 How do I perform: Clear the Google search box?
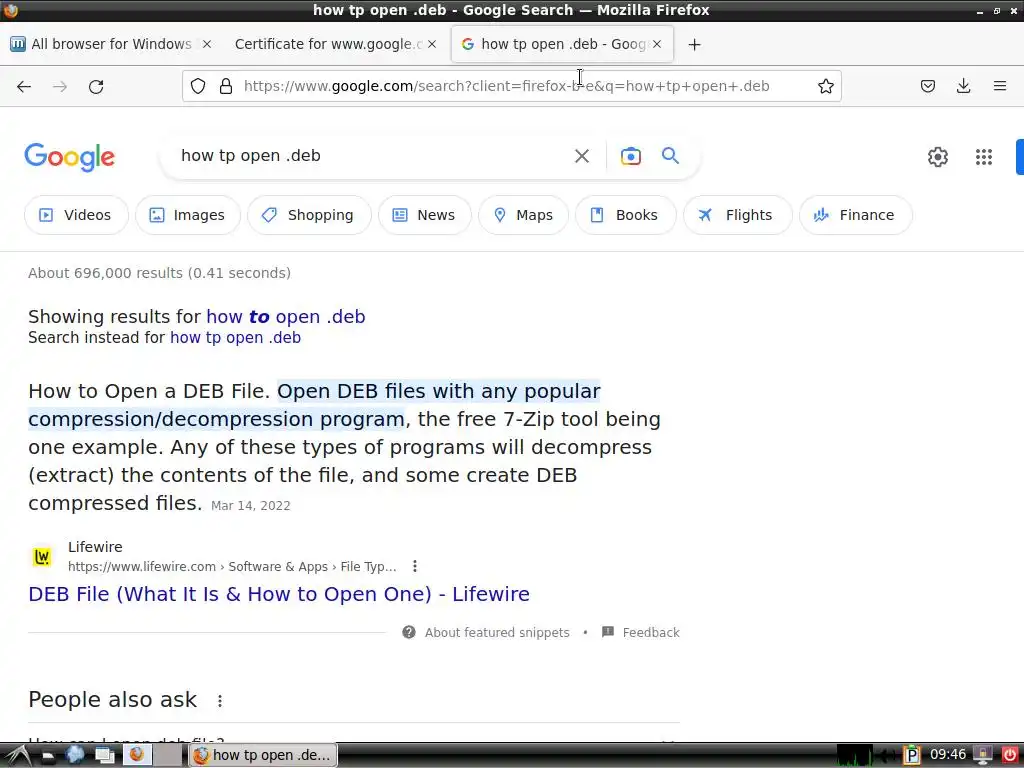coord(582,156)
